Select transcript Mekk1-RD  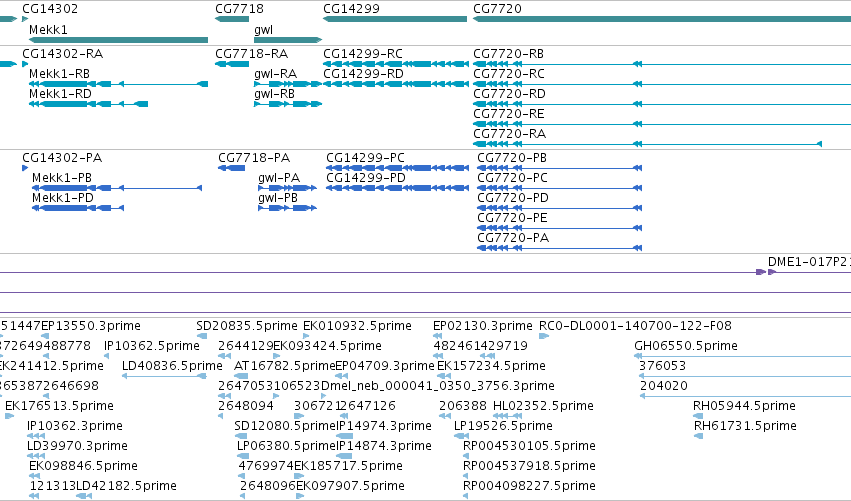[60, 94]
